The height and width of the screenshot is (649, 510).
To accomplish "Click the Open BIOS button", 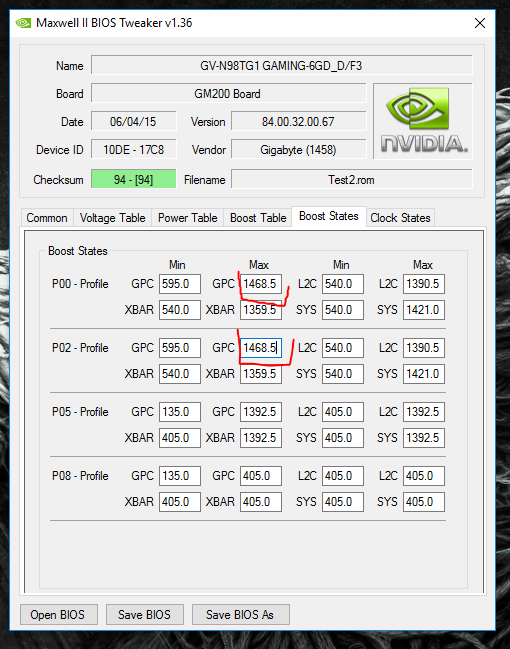I will [x=59, y=615].
